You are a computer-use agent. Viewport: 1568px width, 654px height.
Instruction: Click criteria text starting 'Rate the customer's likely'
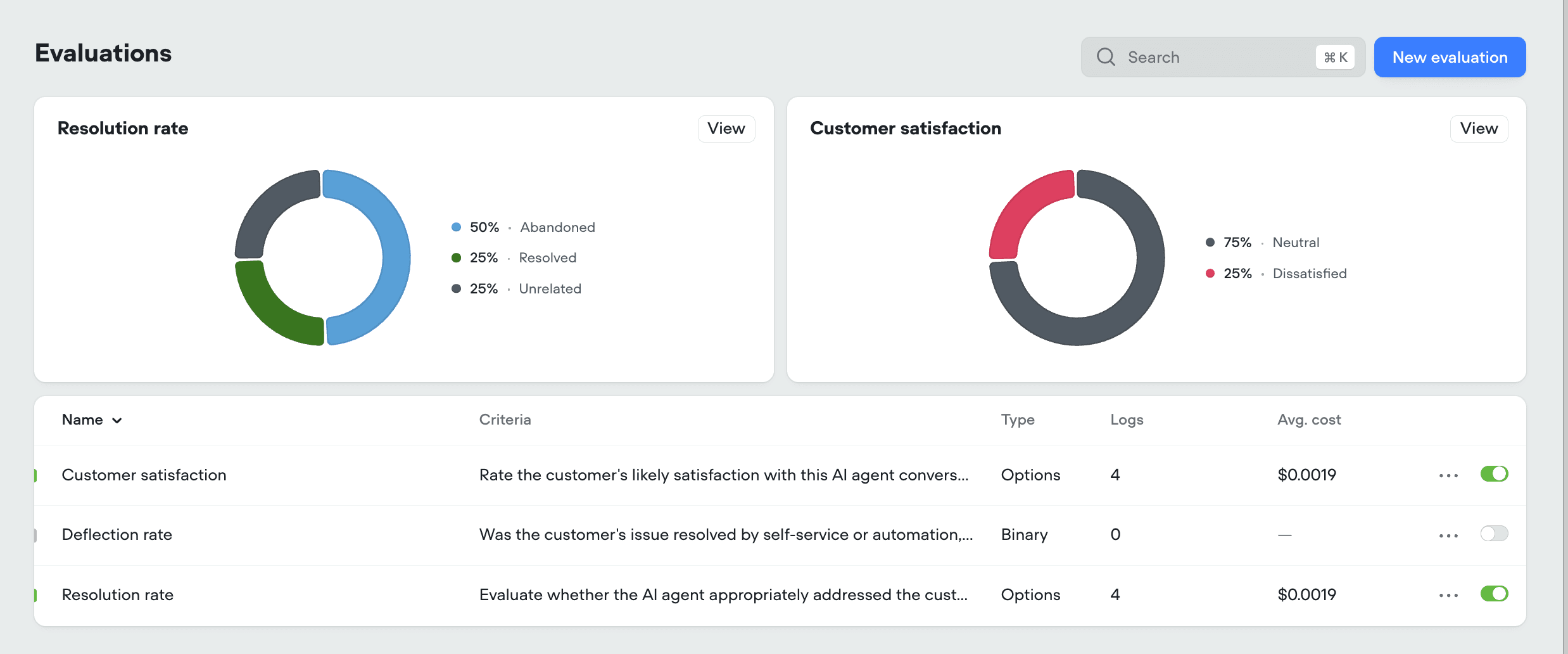[724, 475]
